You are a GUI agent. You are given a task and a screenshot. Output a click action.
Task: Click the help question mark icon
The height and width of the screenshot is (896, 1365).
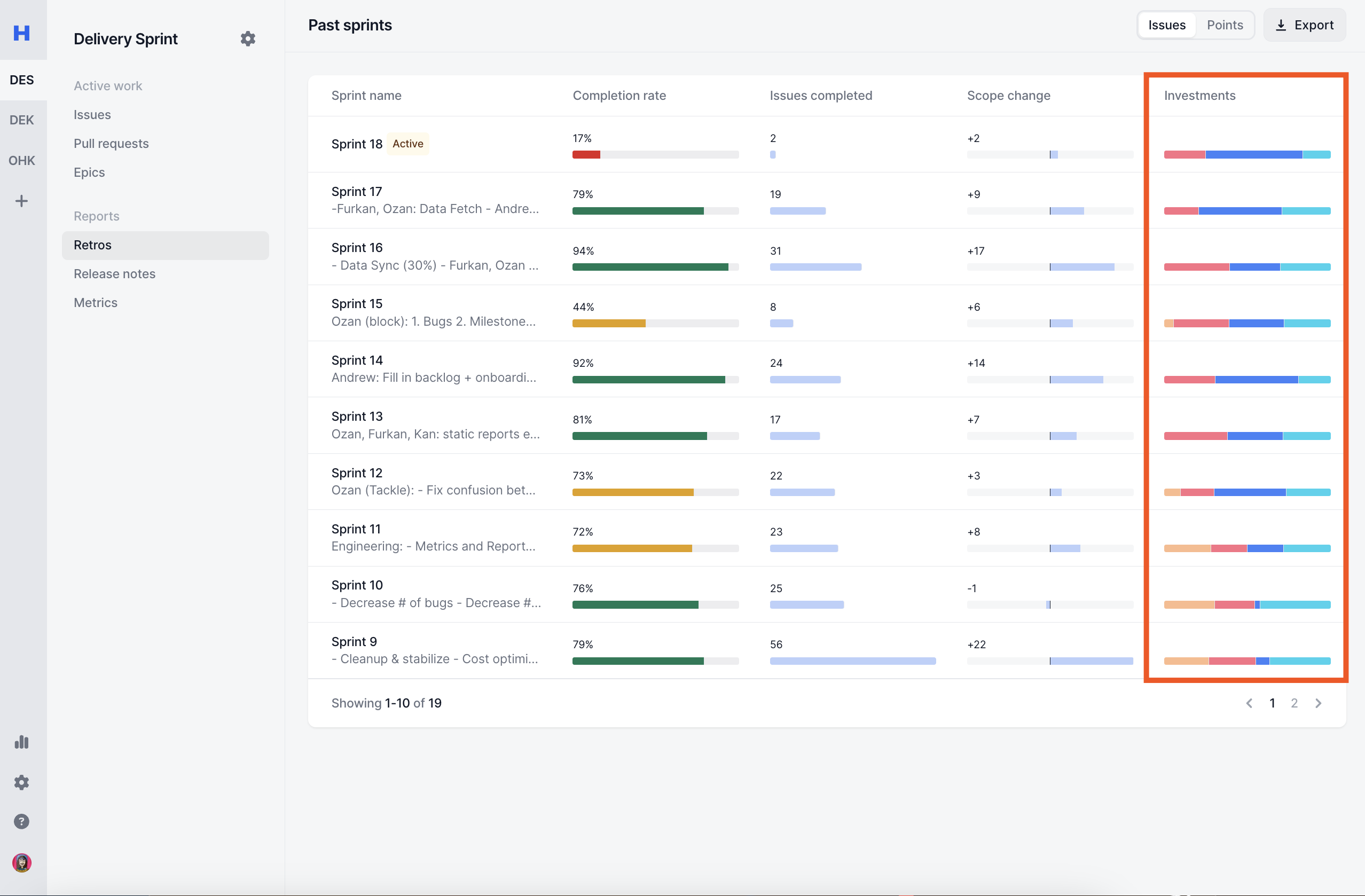pos(22,821)
